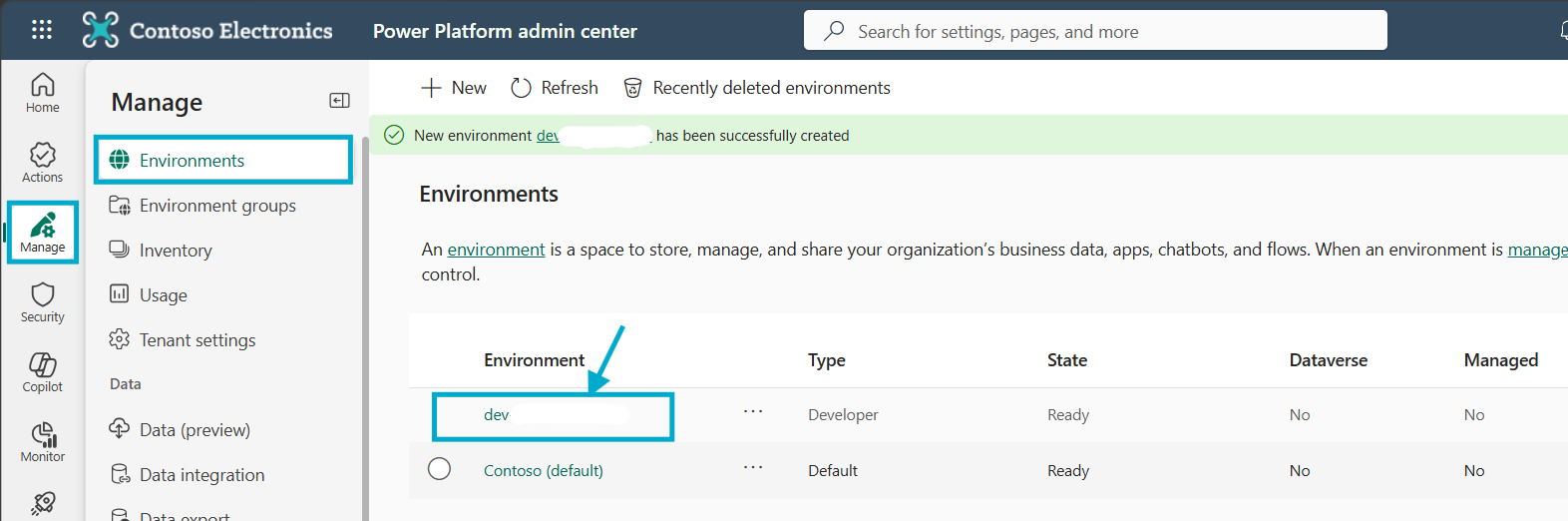Click the Data section label in Manage pane
1568x521 pixels.
click(x=126, y=384)
